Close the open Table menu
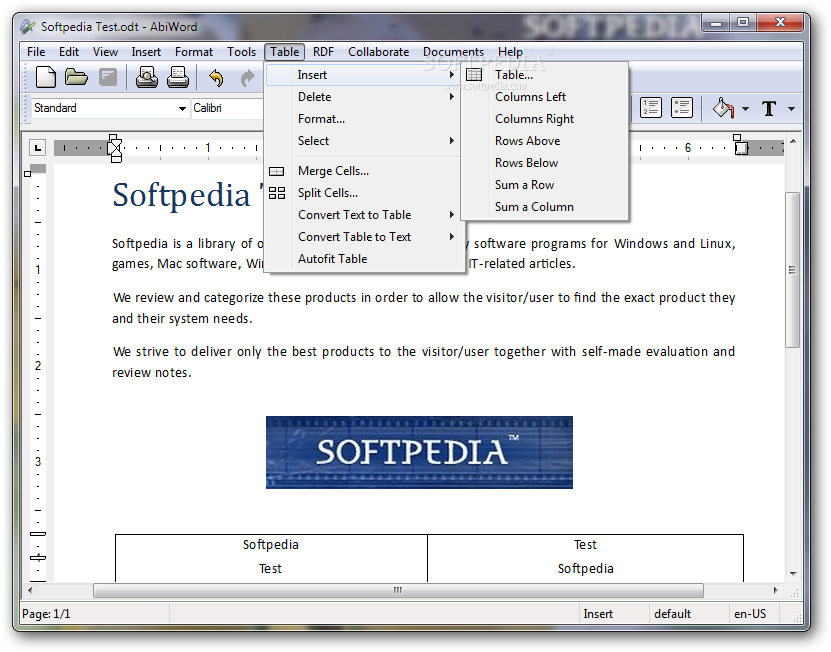 285,52
